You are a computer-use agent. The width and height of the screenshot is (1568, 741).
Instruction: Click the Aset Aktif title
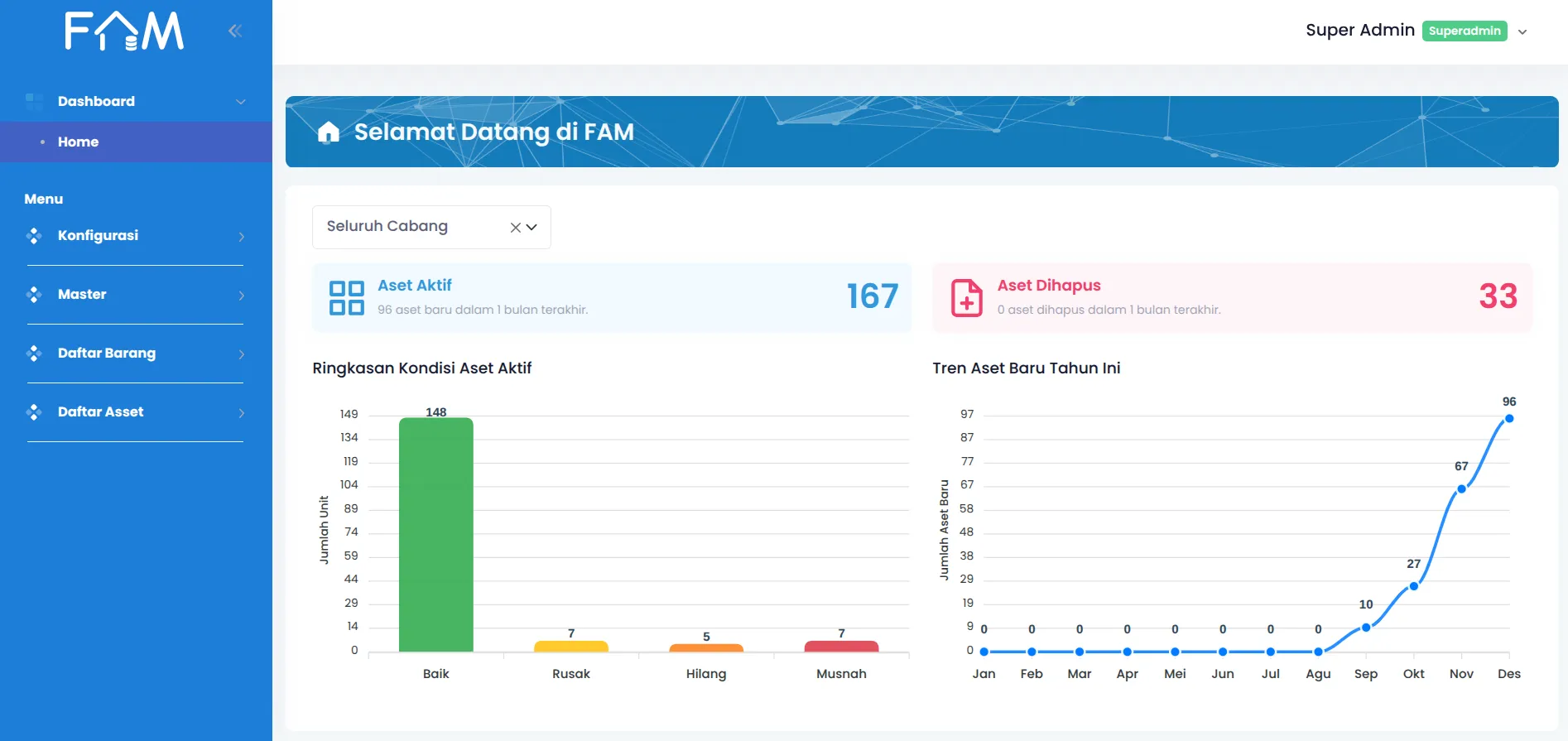pos(415,286)
